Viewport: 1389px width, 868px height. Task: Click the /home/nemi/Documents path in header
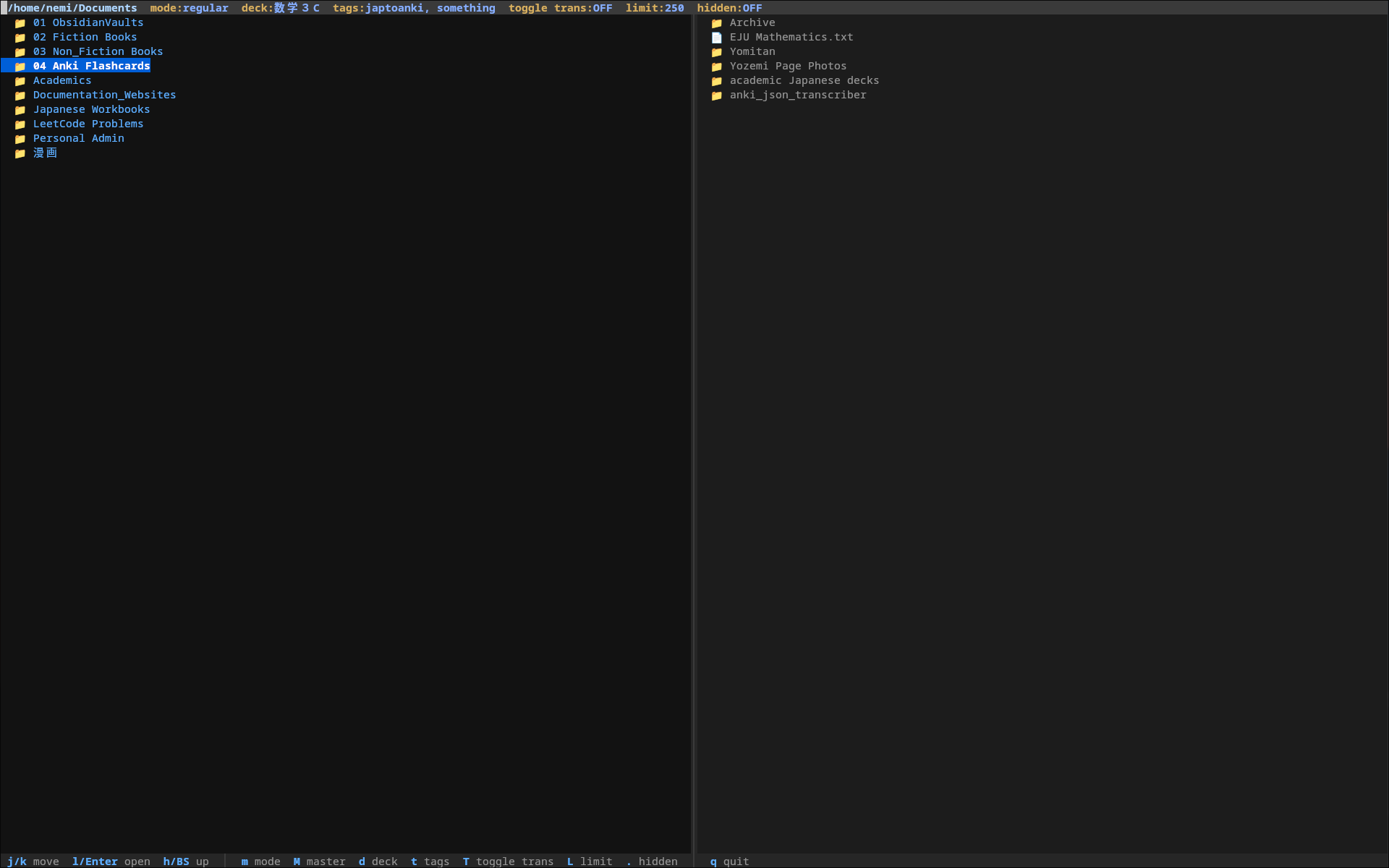(x=72, y=8)
